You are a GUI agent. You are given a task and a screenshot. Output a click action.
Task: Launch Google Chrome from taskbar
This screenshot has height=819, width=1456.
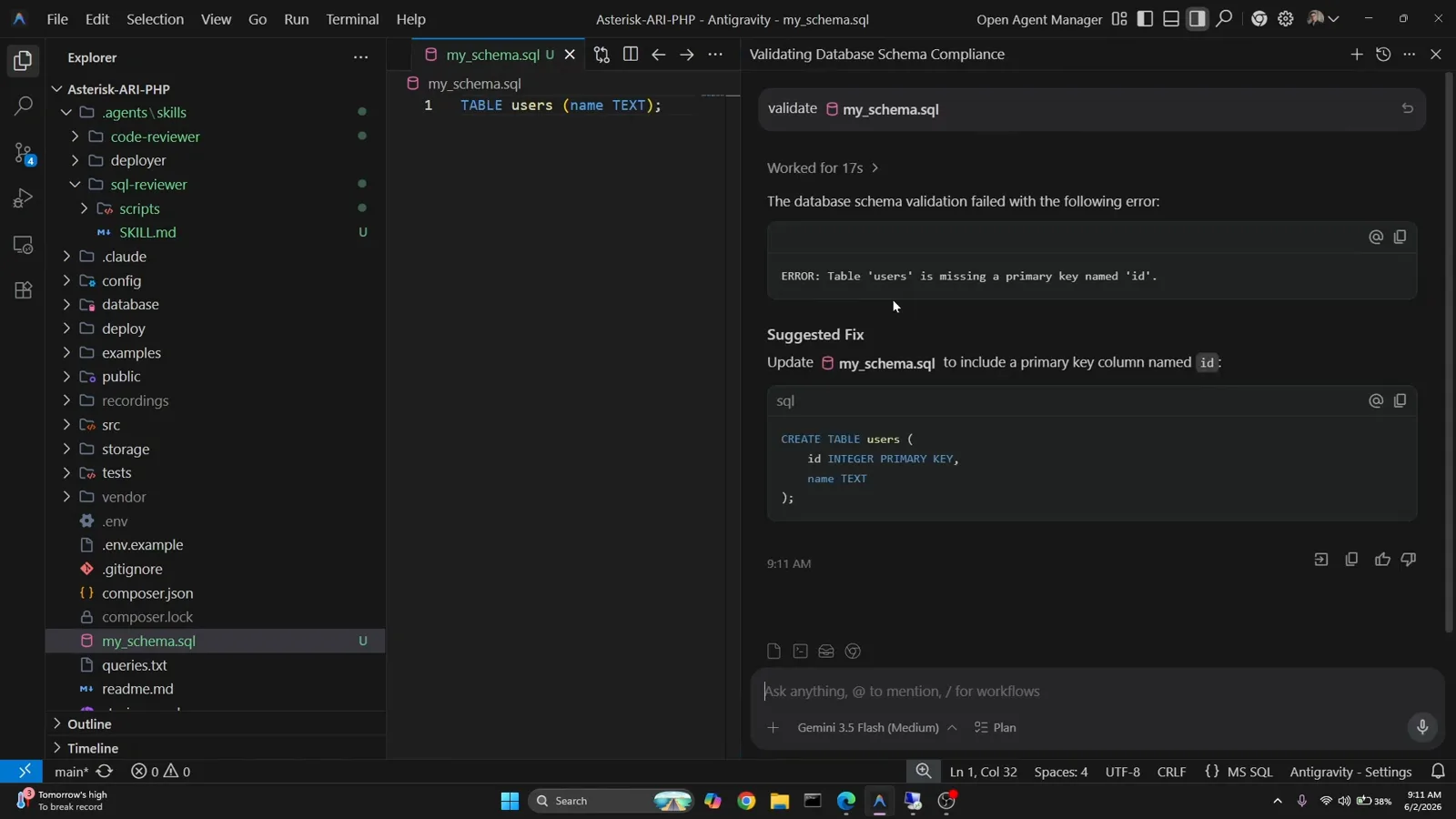[746, 801]
